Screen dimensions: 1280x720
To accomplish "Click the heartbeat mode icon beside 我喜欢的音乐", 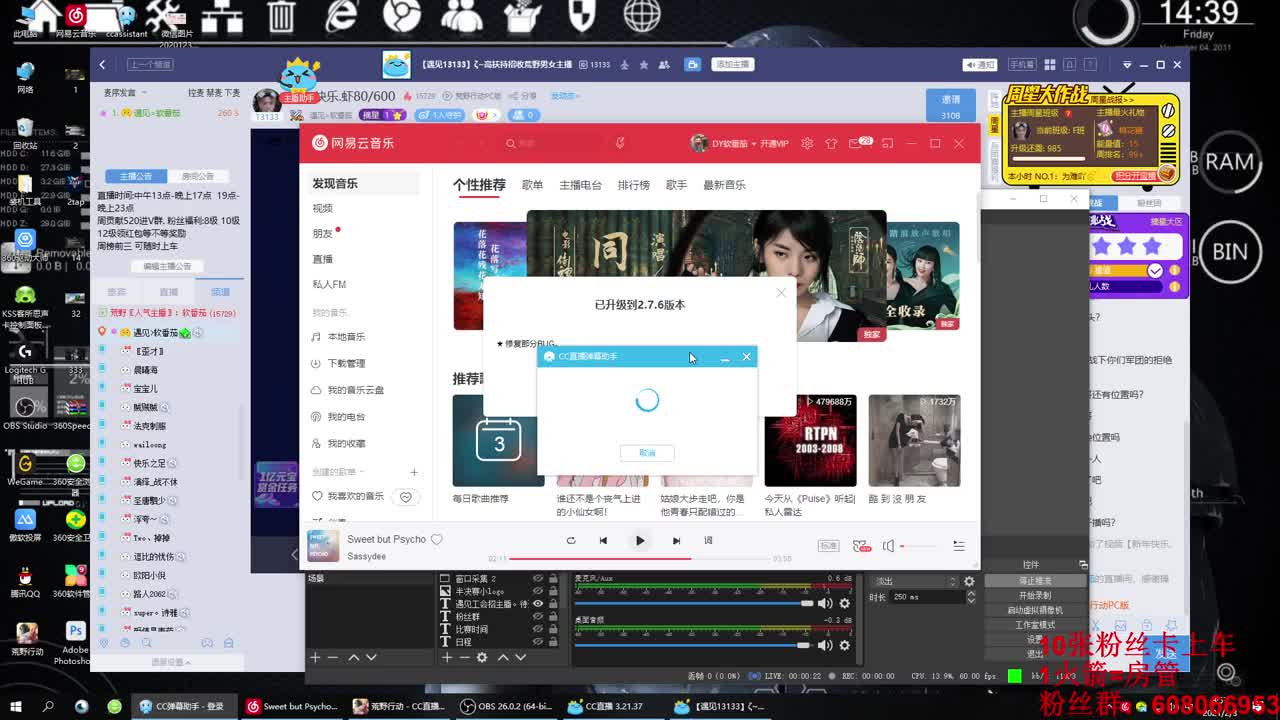I will tap(406, 497).
